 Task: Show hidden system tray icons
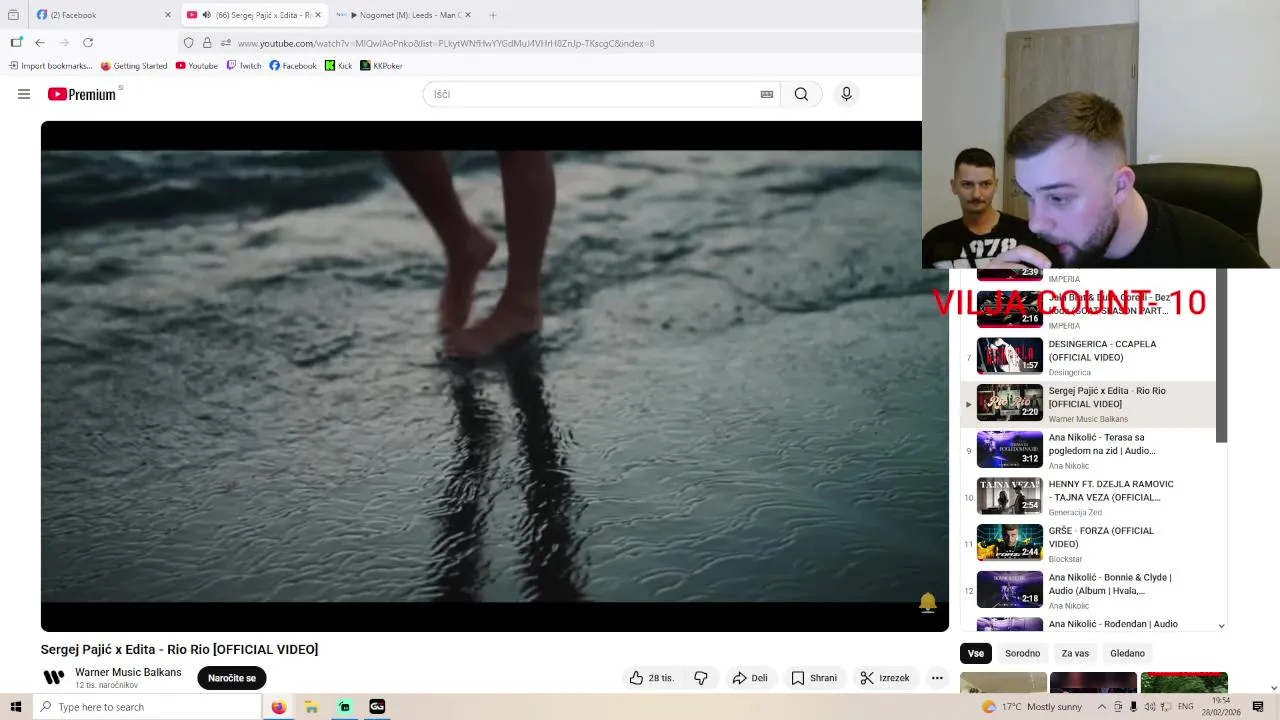pos(1101,707)
